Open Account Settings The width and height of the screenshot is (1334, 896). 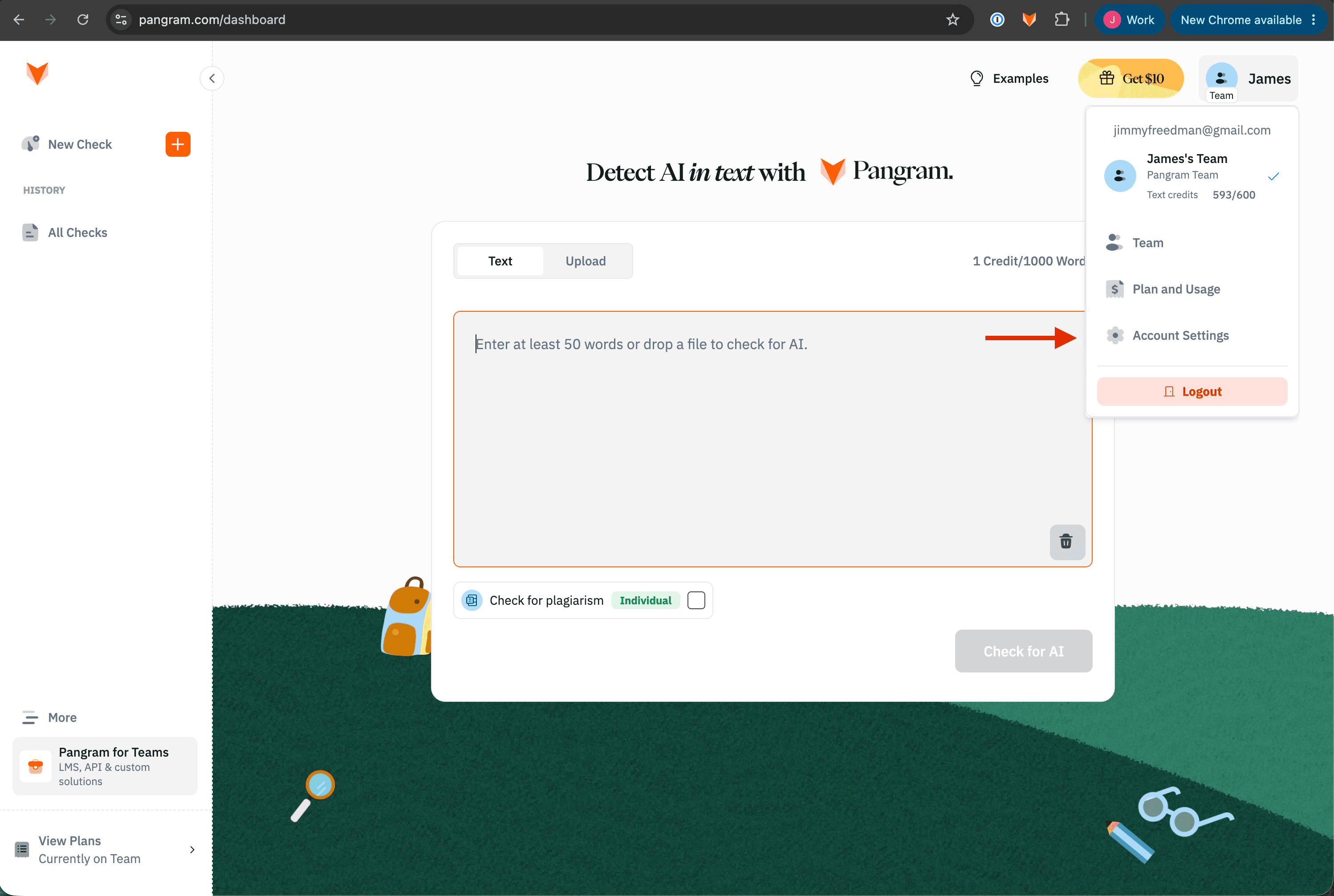click(1192, 335)
